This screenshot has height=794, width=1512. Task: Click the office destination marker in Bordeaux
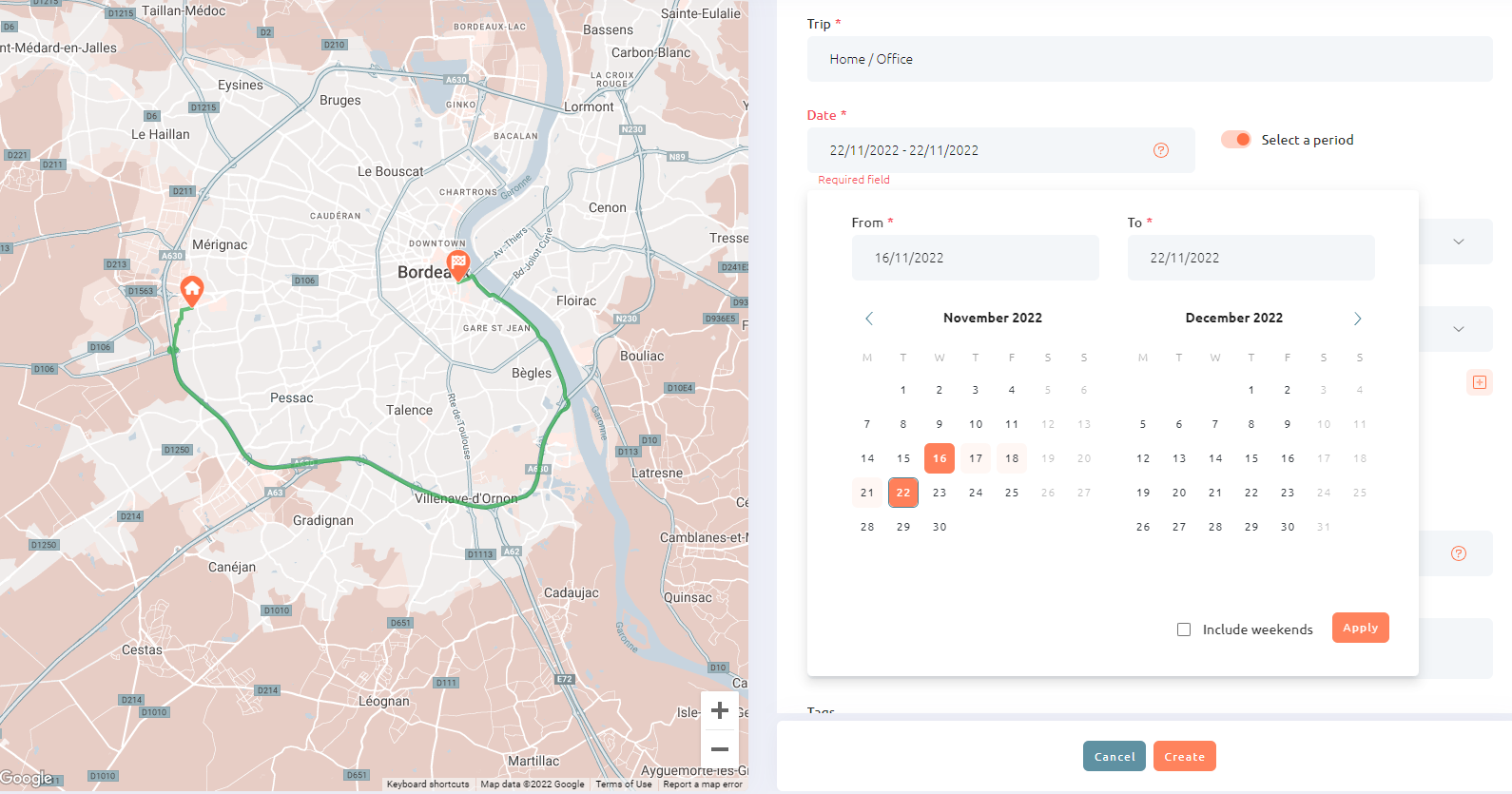tap(458, 264)
